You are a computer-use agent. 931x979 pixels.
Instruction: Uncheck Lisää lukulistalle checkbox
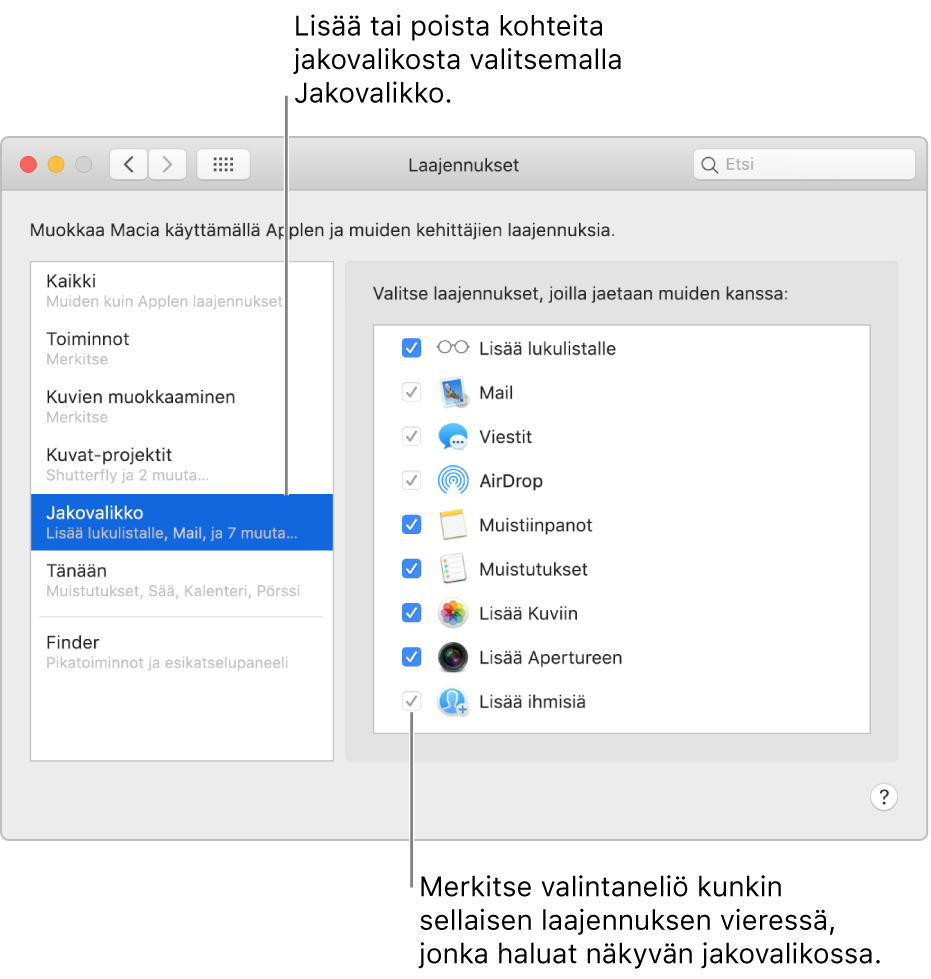411,348
